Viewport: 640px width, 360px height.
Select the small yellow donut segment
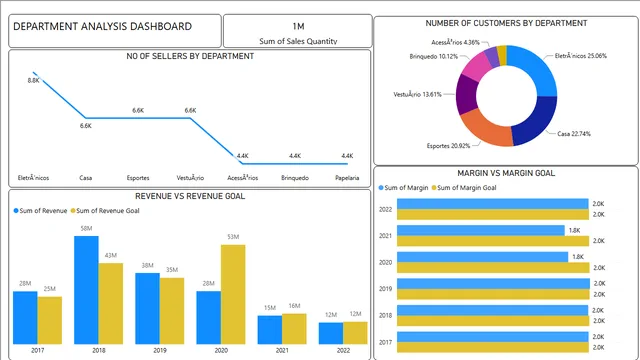502,55
